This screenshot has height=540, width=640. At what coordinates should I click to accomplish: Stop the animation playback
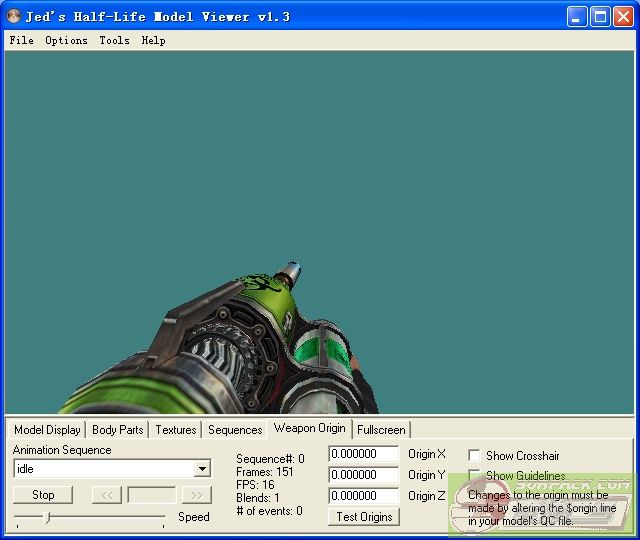43,494
